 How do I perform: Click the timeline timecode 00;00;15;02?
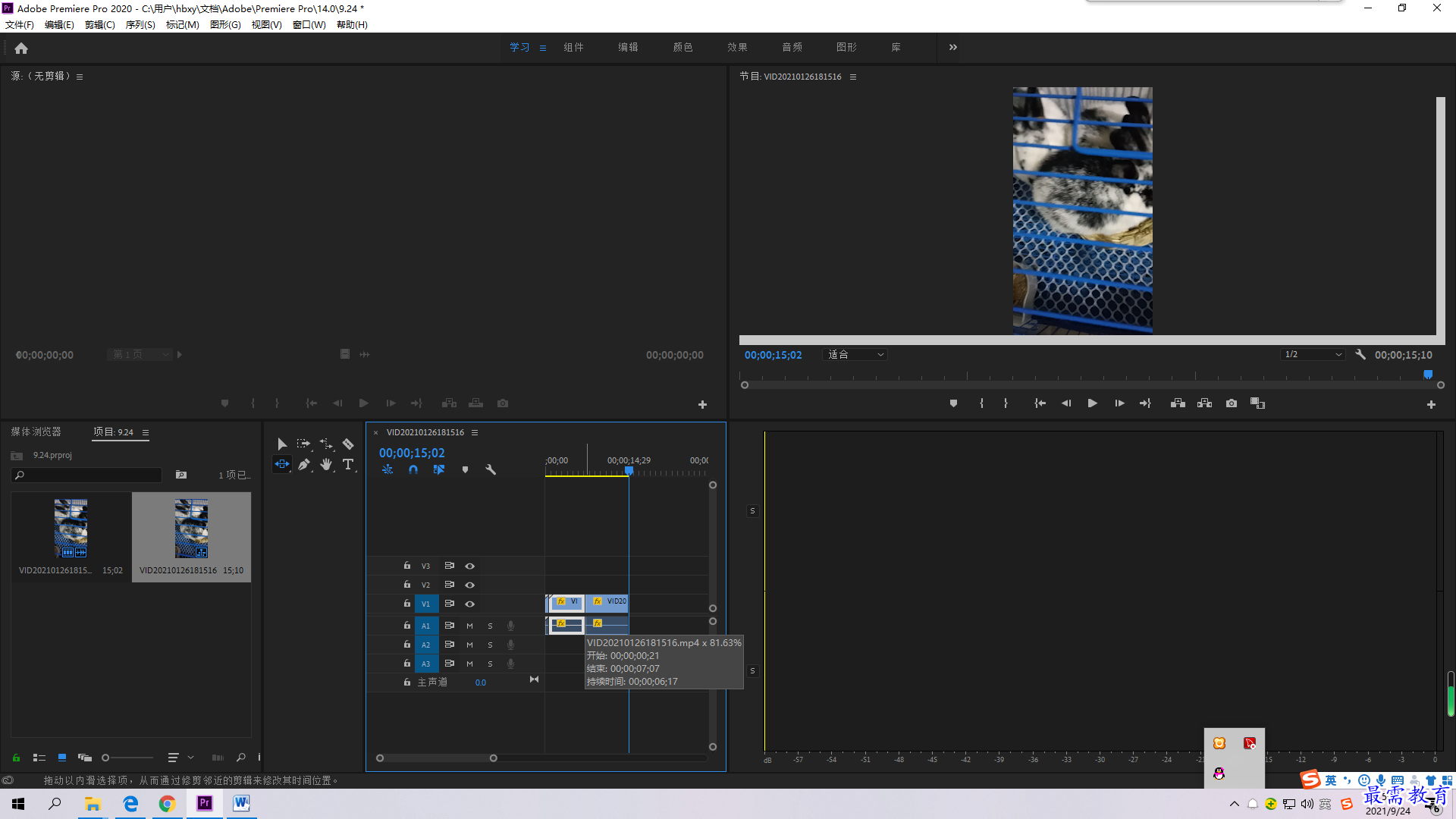412,453
